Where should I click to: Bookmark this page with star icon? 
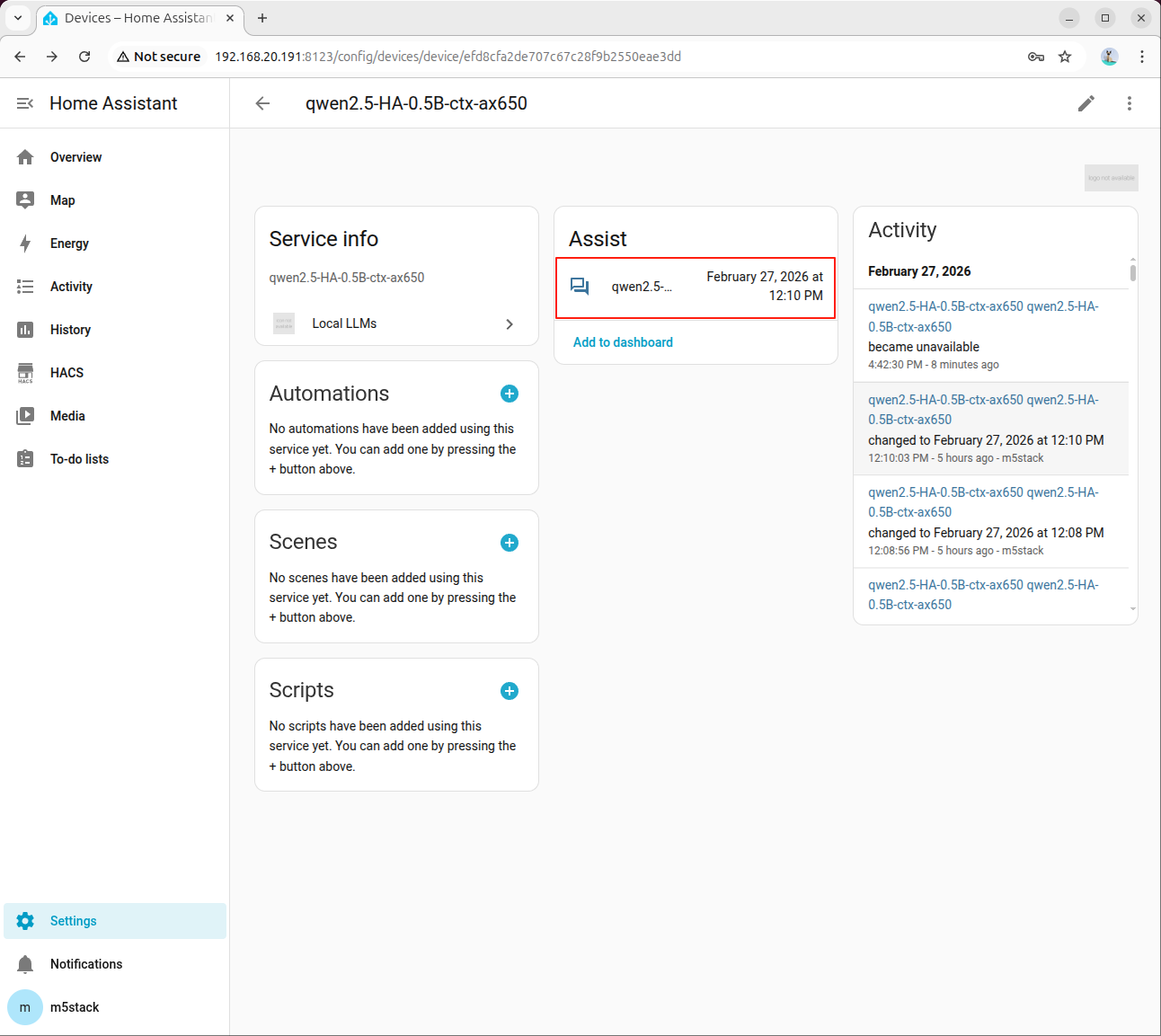(x=1065, y=57)
